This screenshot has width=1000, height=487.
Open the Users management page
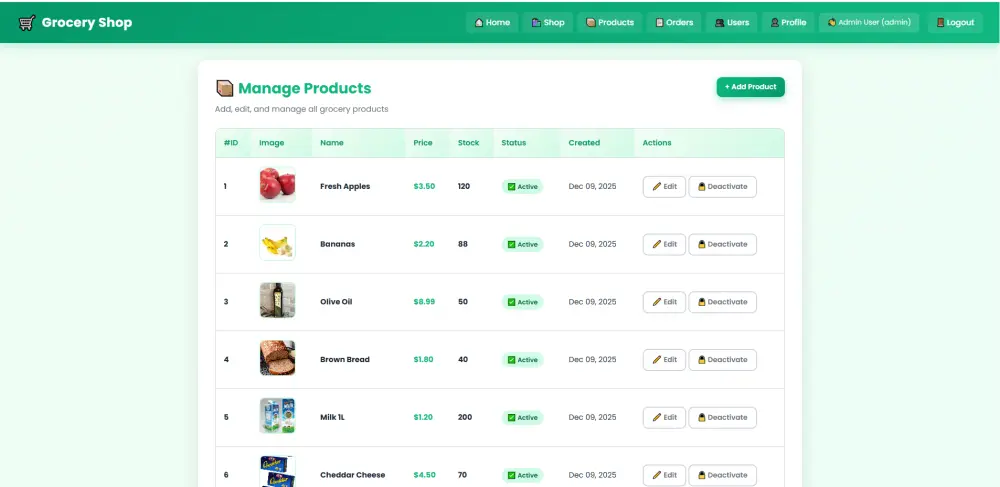(732, 22)
